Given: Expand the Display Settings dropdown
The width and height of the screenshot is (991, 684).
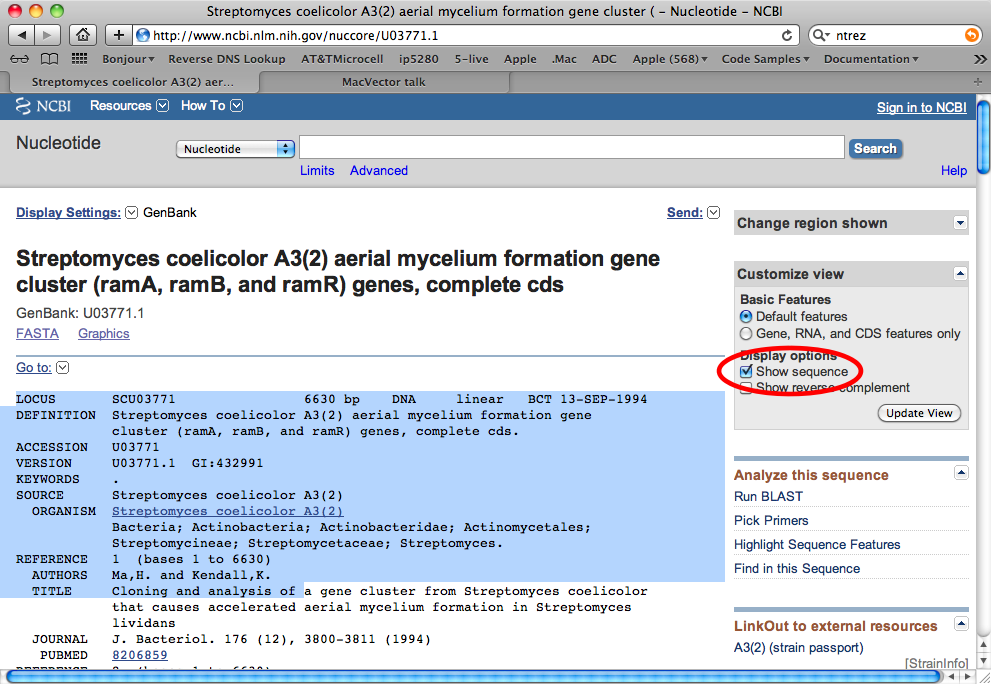Looking at the screenshot, I should coord(130,212).
